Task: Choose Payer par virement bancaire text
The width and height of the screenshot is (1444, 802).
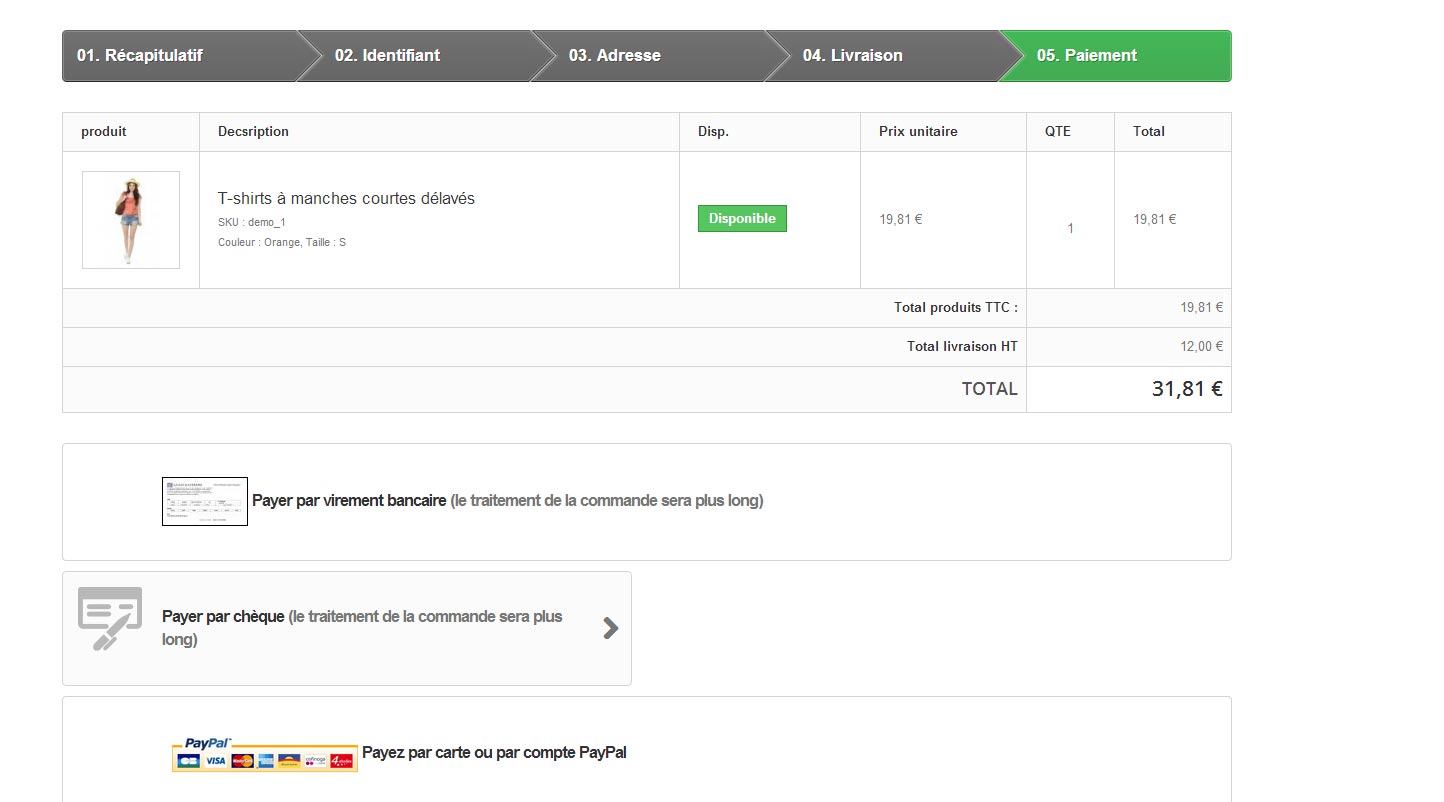Action: coord(349,500)
